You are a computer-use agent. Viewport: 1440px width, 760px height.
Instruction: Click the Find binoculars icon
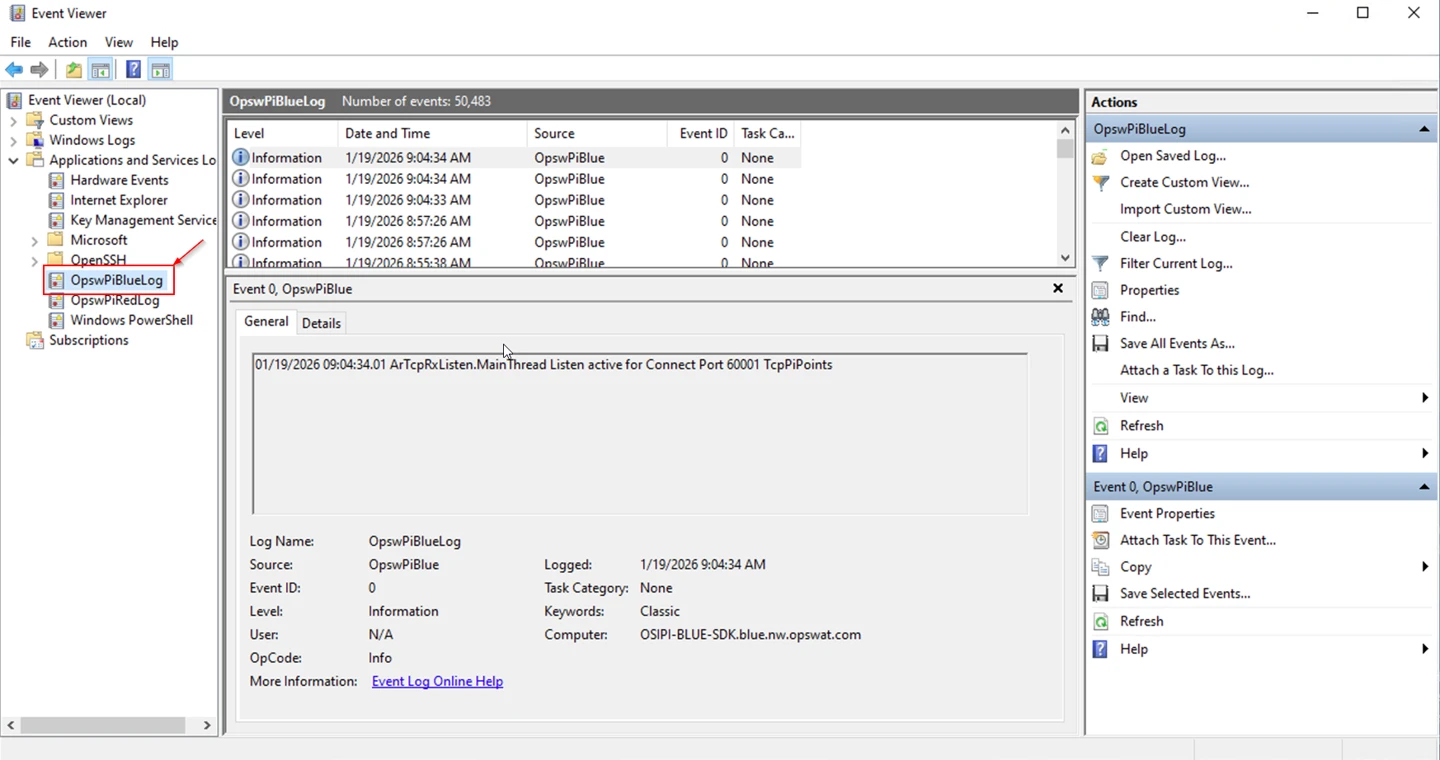point(1101,317)
